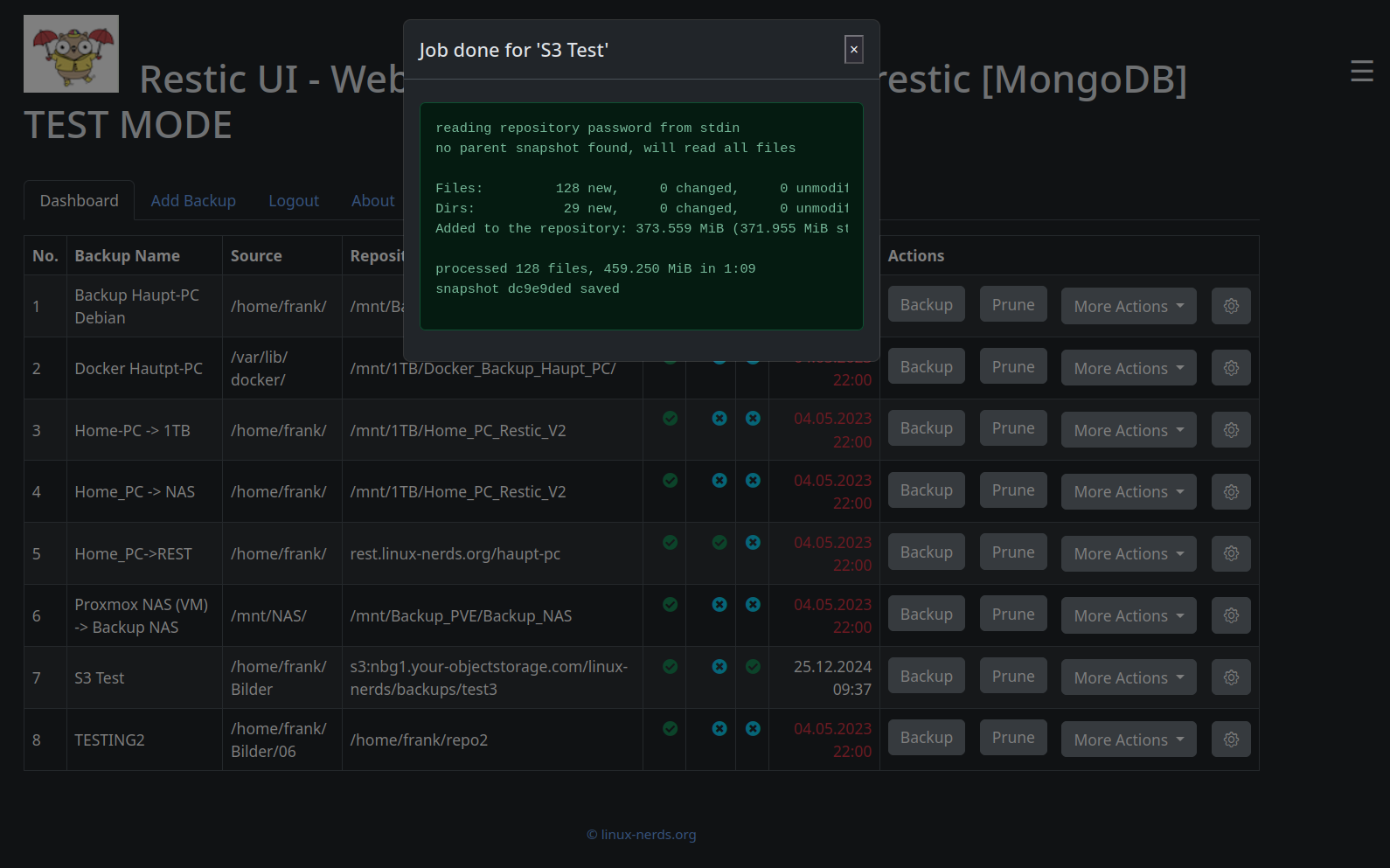Click the 'snapshot dc9e9ded saved' output line
This screenshot has height=868, width=1390.
[x=527, y=289]
